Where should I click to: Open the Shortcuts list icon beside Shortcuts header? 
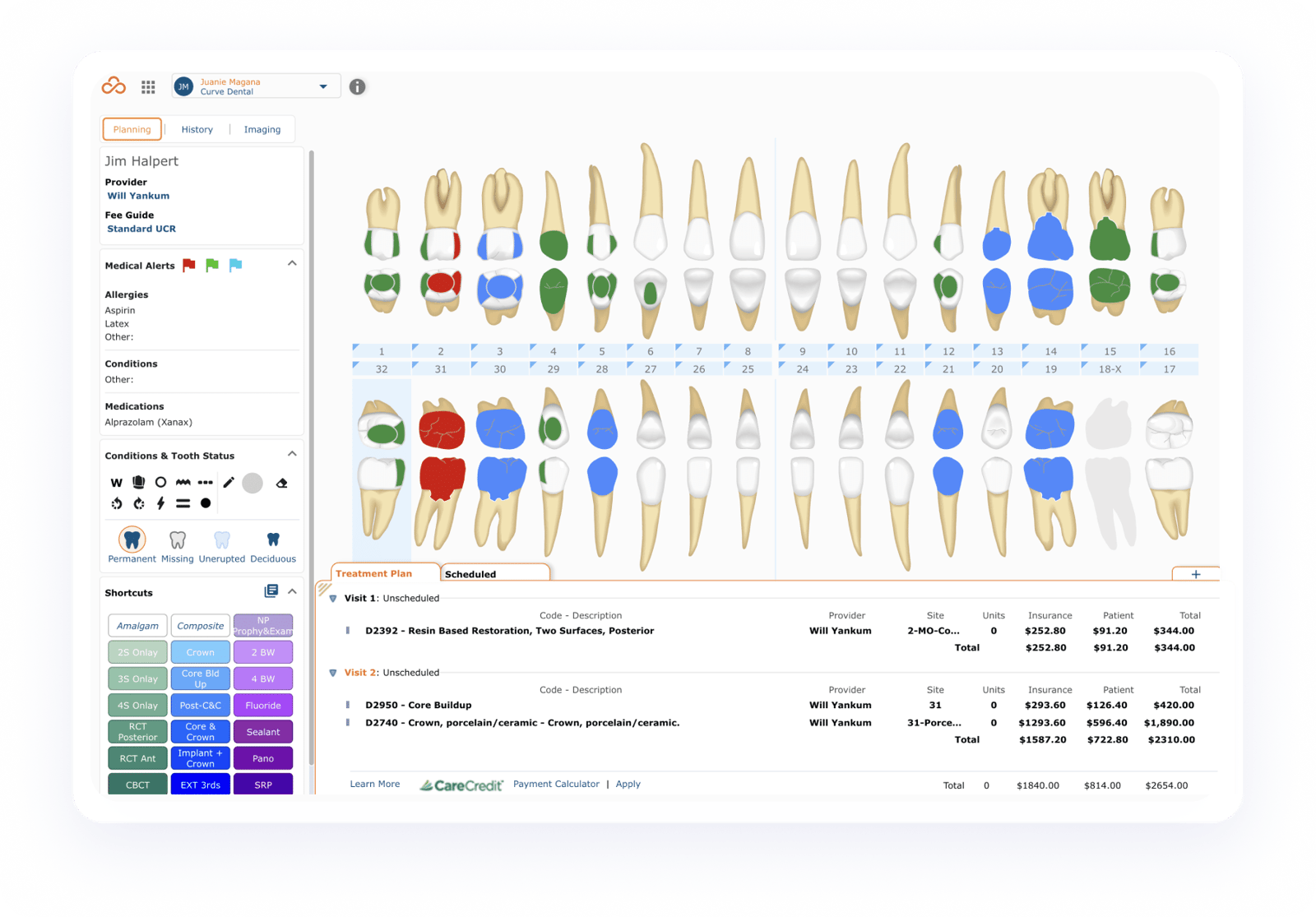point(271,590)
